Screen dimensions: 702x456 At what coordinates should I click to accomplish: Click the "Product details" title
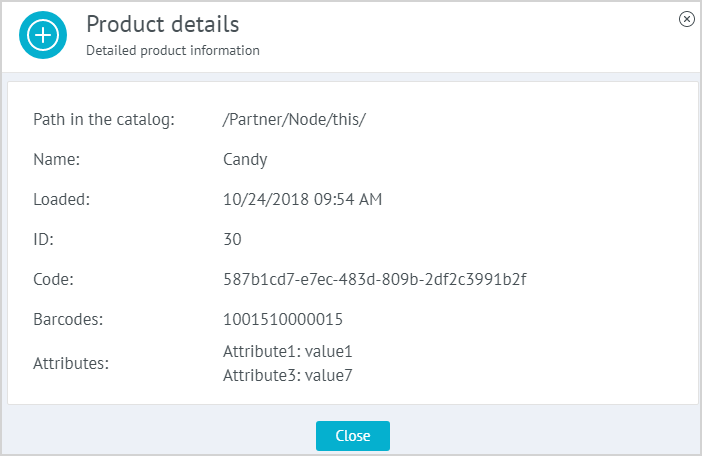tap(163, 23)
